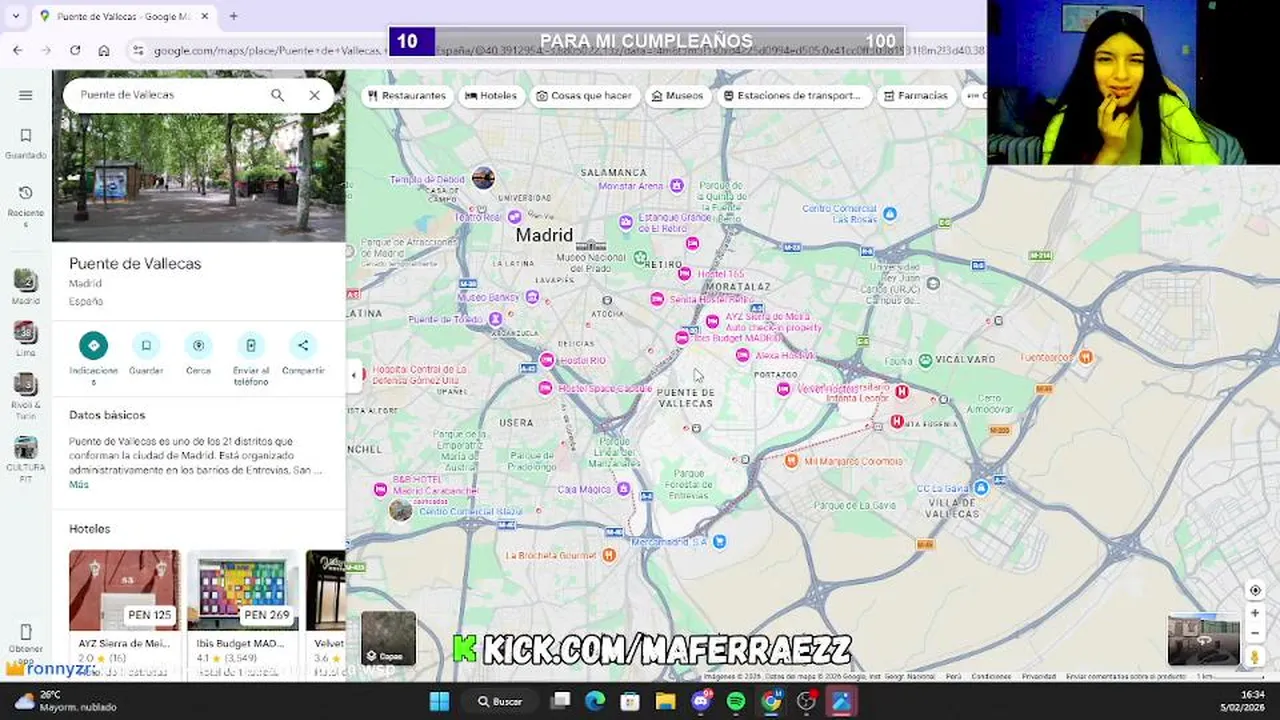
Task: Filter map by Cosas que hacer
Action: (x=584, y=96)
